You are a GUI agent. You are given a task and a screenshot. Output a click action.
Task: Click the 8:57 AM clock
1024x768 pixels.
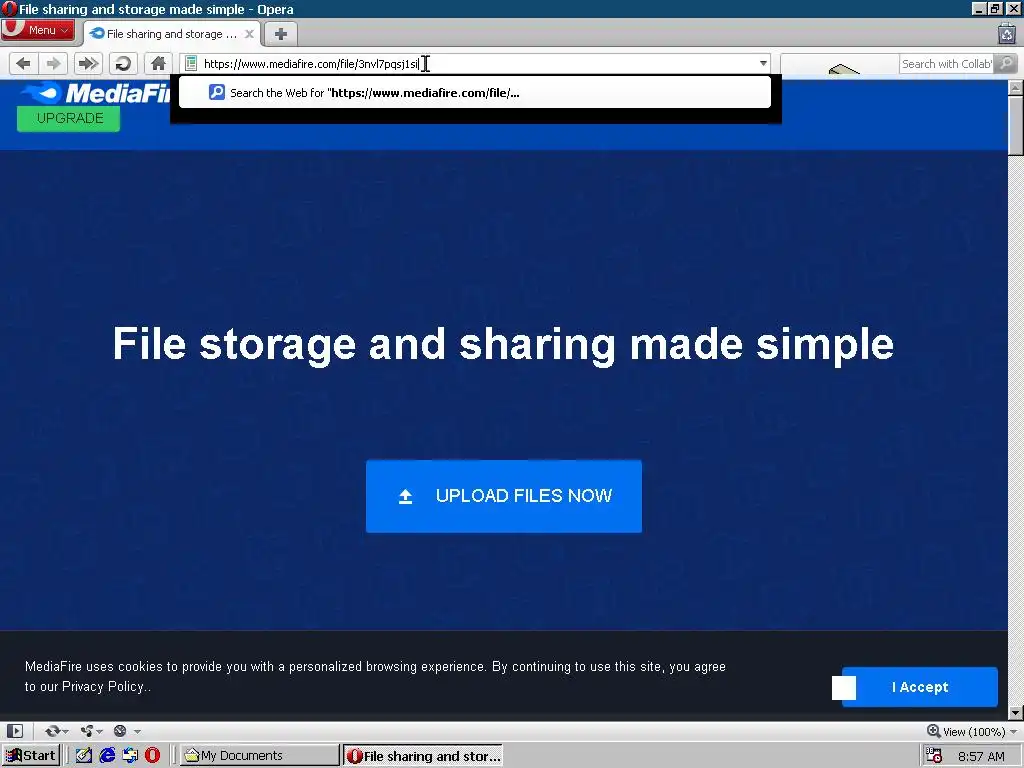(981, 756)
